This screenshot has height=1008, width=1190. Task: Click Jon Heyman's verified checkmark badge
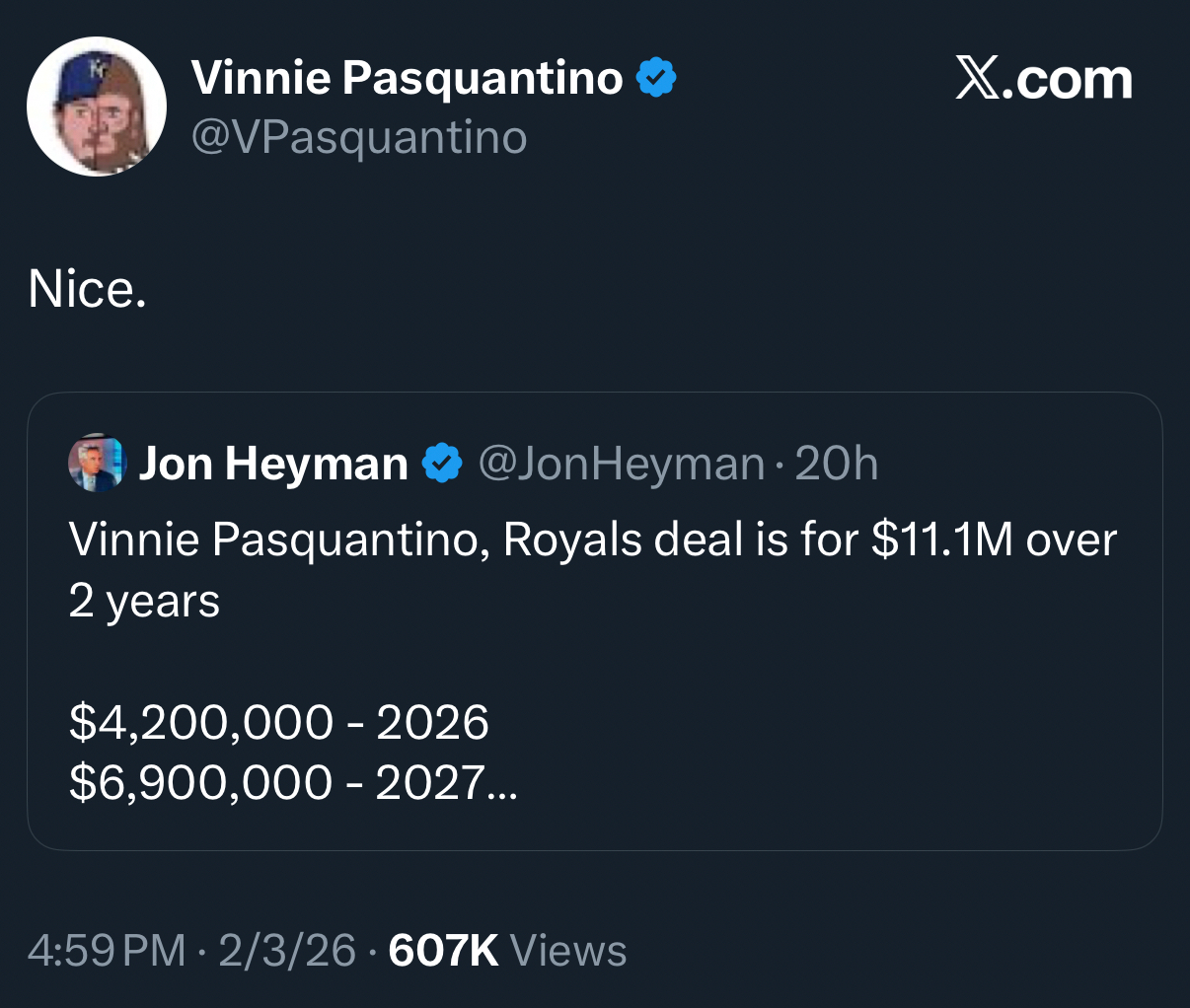point(443,463)
